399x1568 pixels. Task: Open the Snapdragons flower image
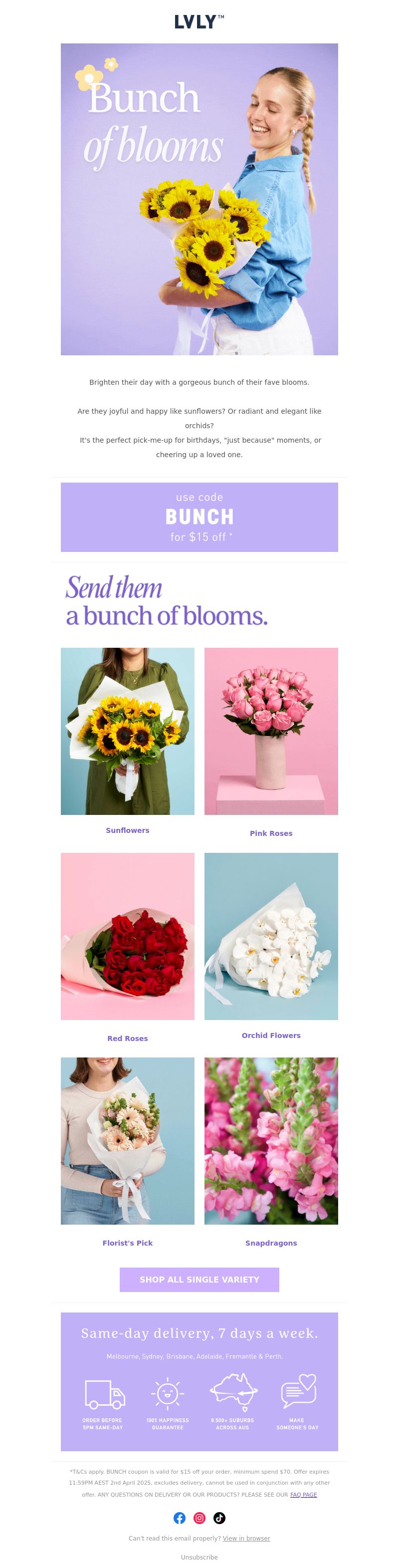click(x=271, y=1141)
